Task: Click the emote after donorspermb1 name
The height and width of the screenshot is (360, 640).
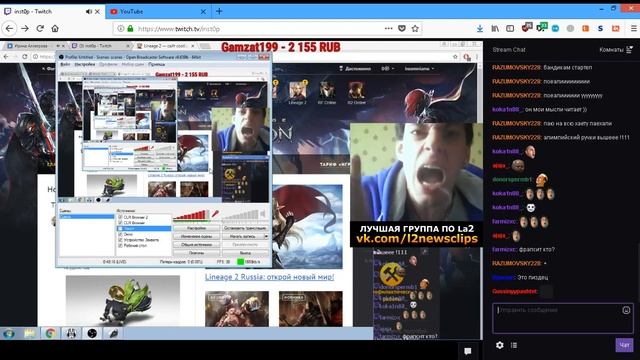Action: point(542,179)
